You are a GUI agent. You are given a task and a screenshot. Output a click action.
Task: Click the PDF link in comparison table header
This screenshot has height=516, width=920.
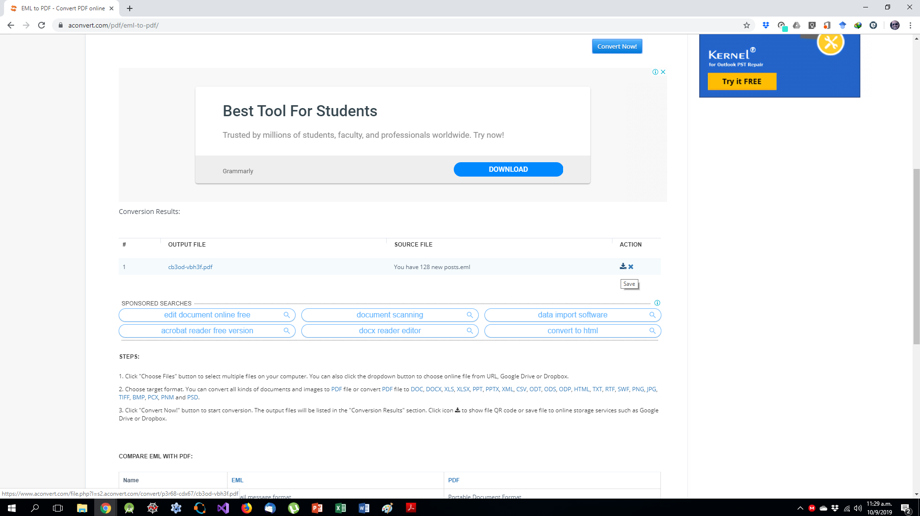click(454, 480)
